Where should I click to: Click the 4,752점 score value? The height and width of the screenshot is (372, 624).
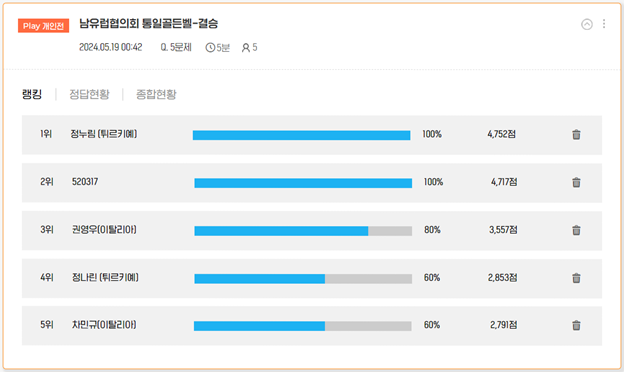pos(501,134)
